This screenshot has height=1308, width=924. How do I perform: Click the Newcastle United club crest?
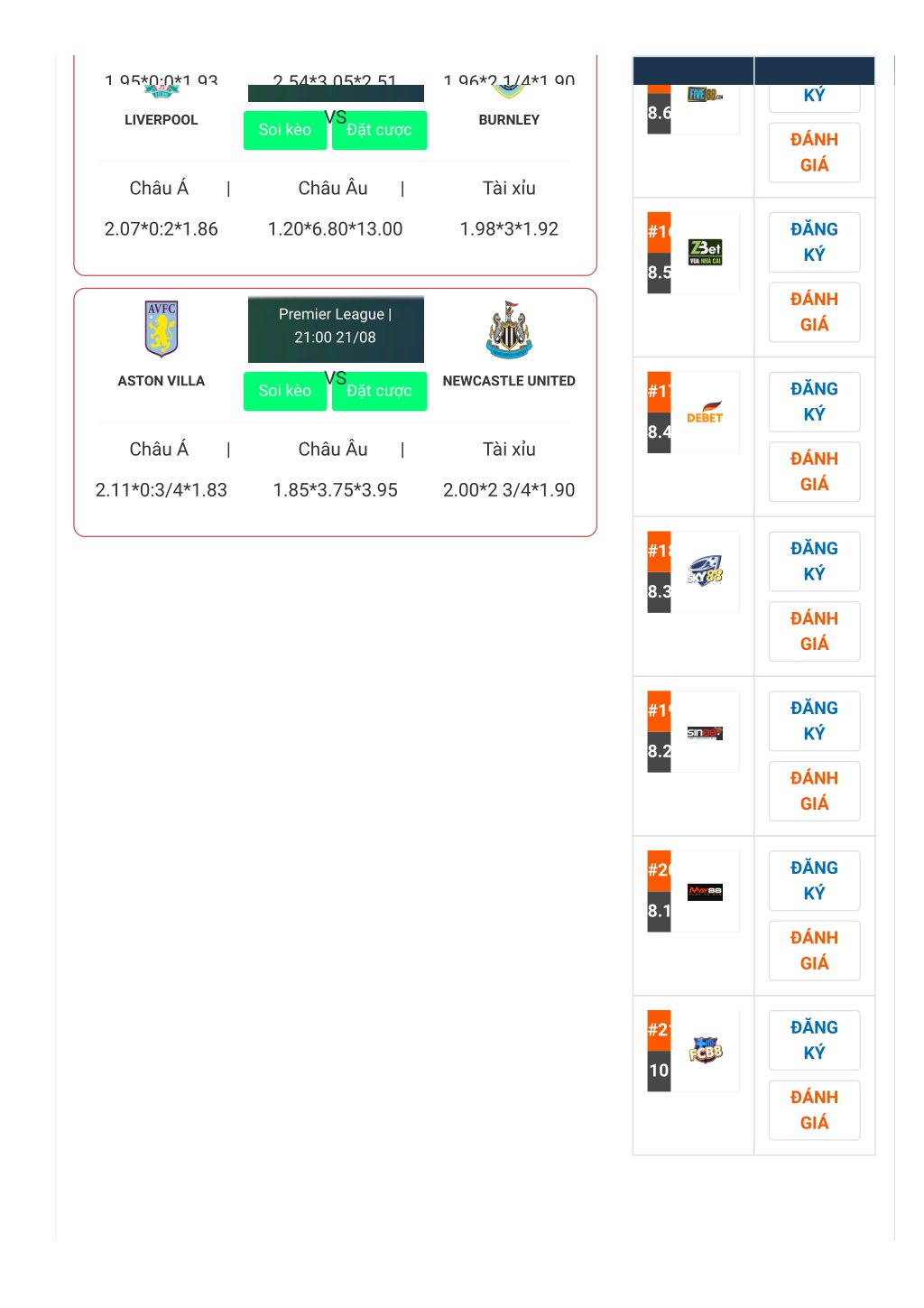(x=510, y=329)
